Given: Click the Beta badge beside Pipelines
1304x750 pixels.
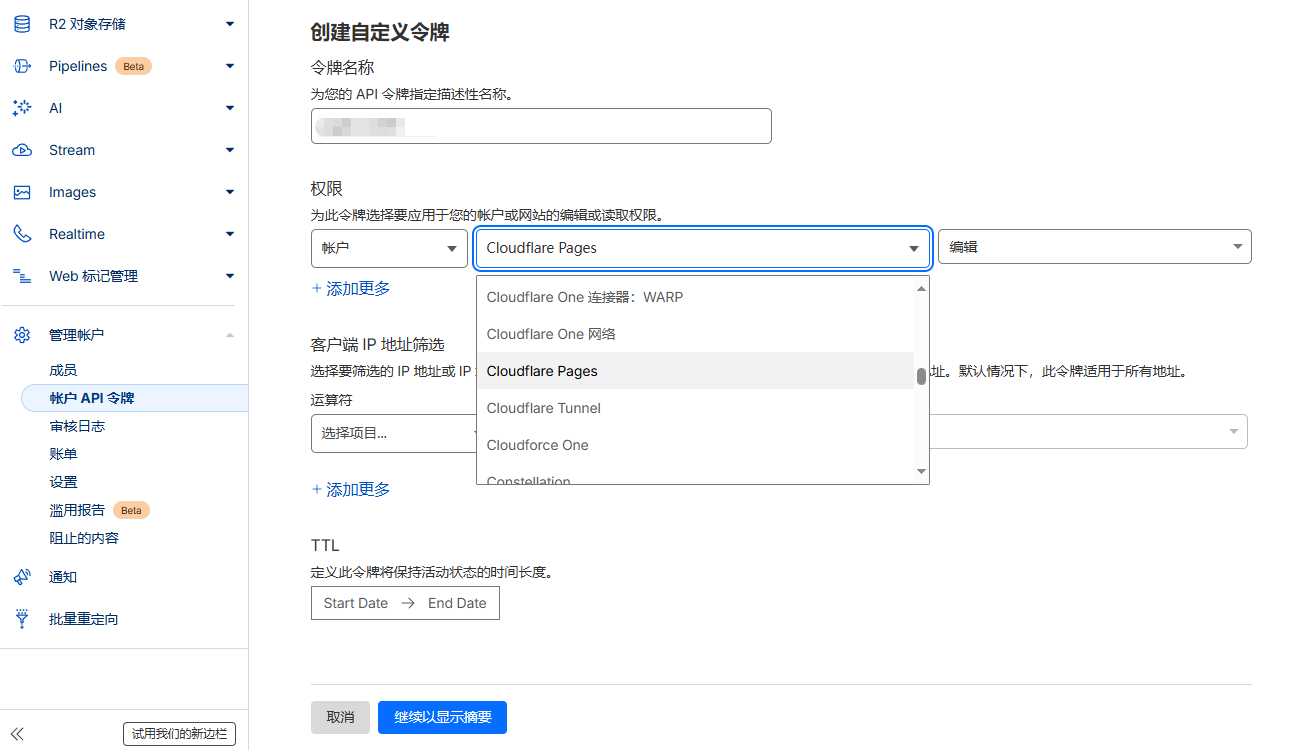Looking at the screenshot, I should coord(133,66).
